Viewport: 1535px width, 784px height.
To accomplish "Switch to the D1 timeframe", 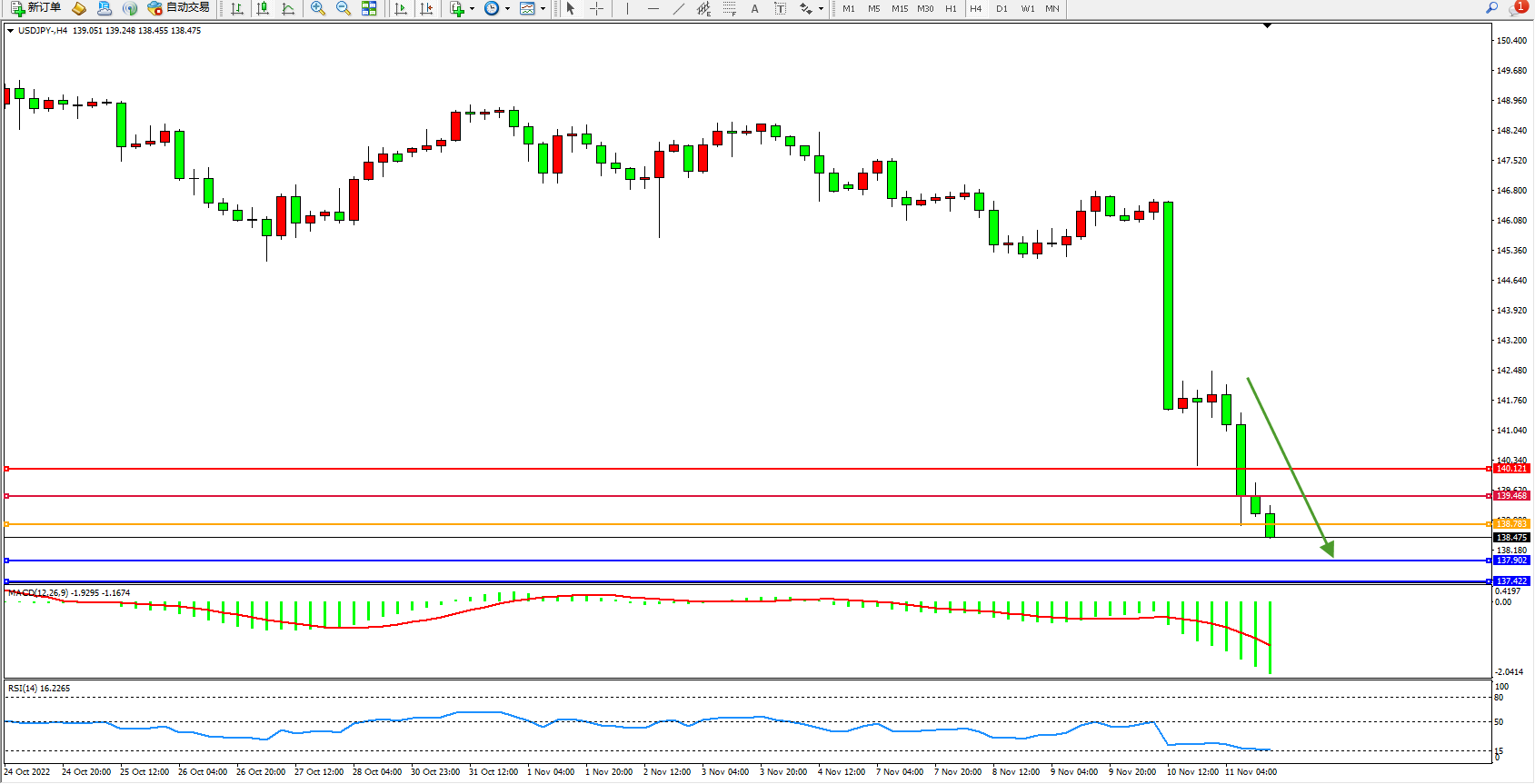I will coord(1002,8).
